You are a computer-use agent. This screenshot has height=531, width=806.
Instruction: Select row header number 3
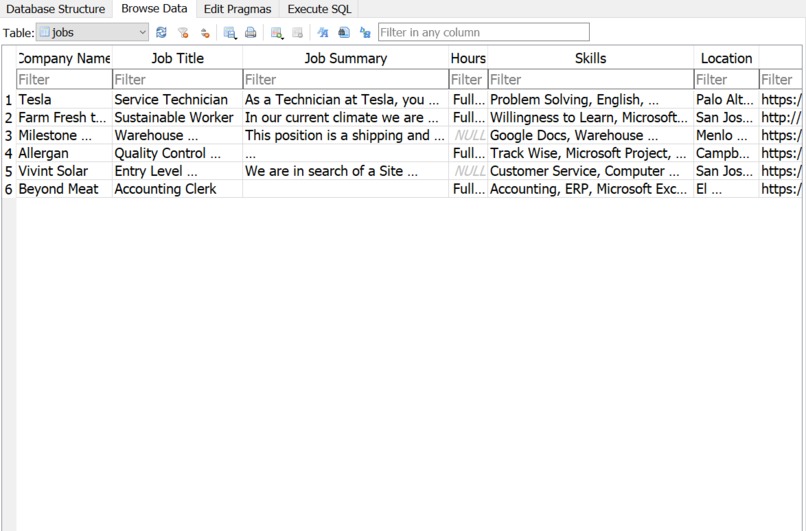pos(9,136)
